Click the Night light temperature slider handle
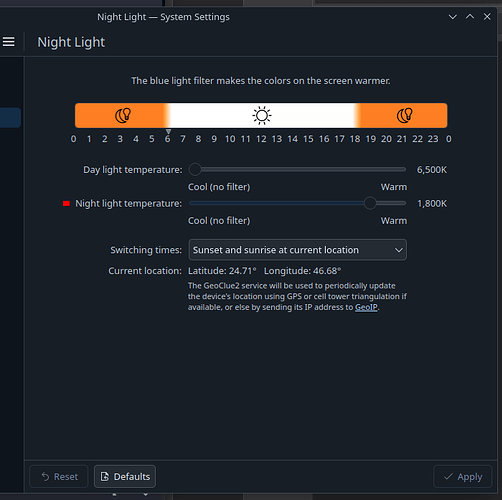 pyautogui.click(x=370, y=203)
